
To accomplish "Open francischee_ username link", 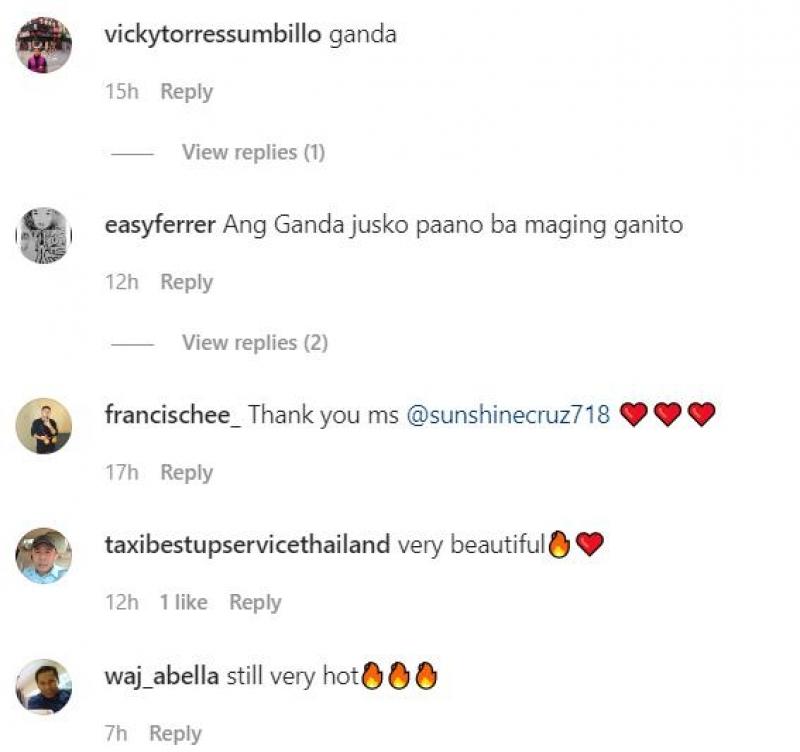I will click(x=173, y=414).
